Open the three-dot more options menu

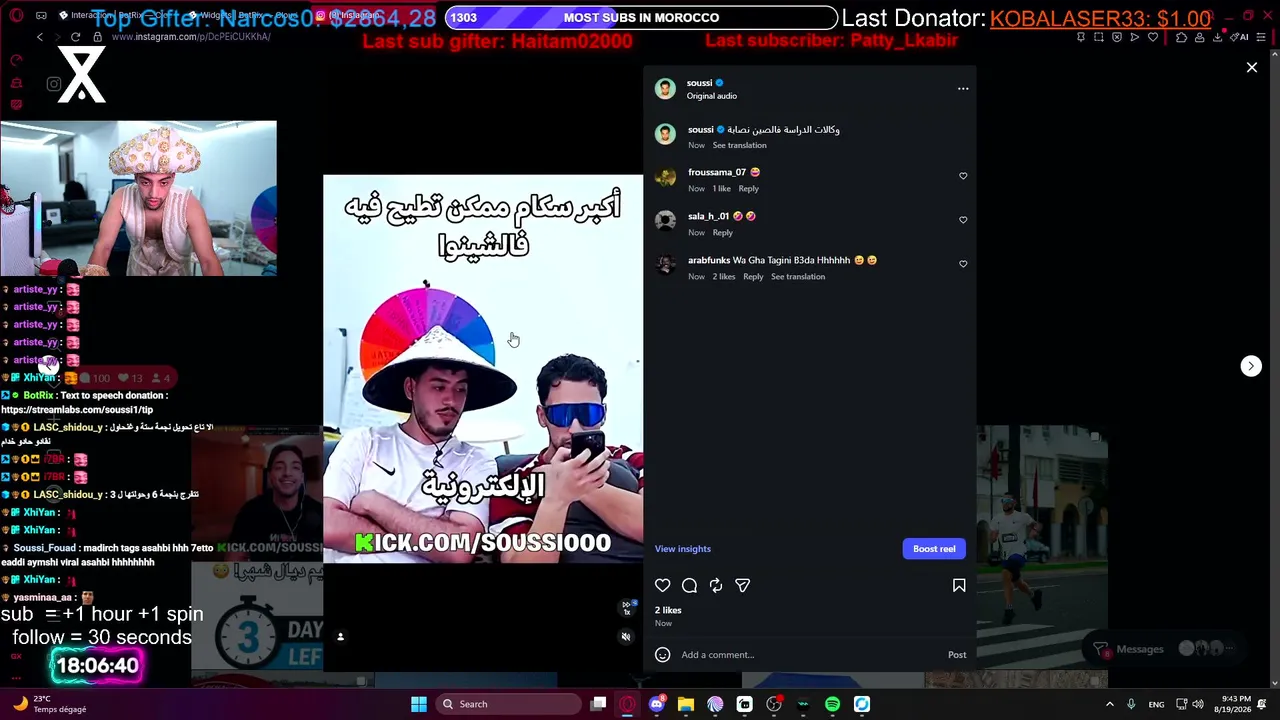963,89
